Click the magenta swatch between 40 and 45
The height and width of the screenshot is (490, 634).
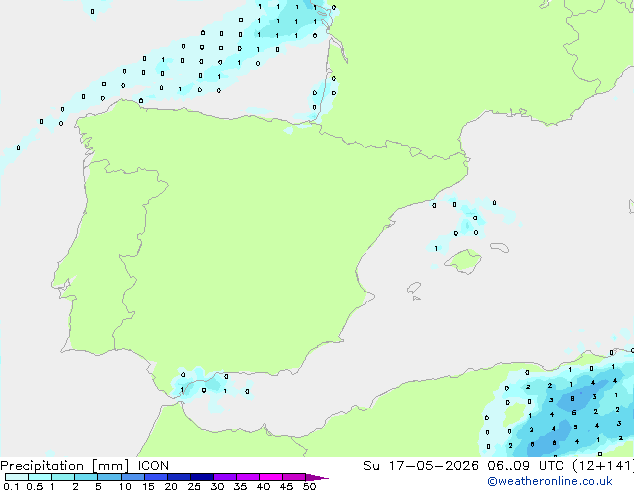pos(271,477)
